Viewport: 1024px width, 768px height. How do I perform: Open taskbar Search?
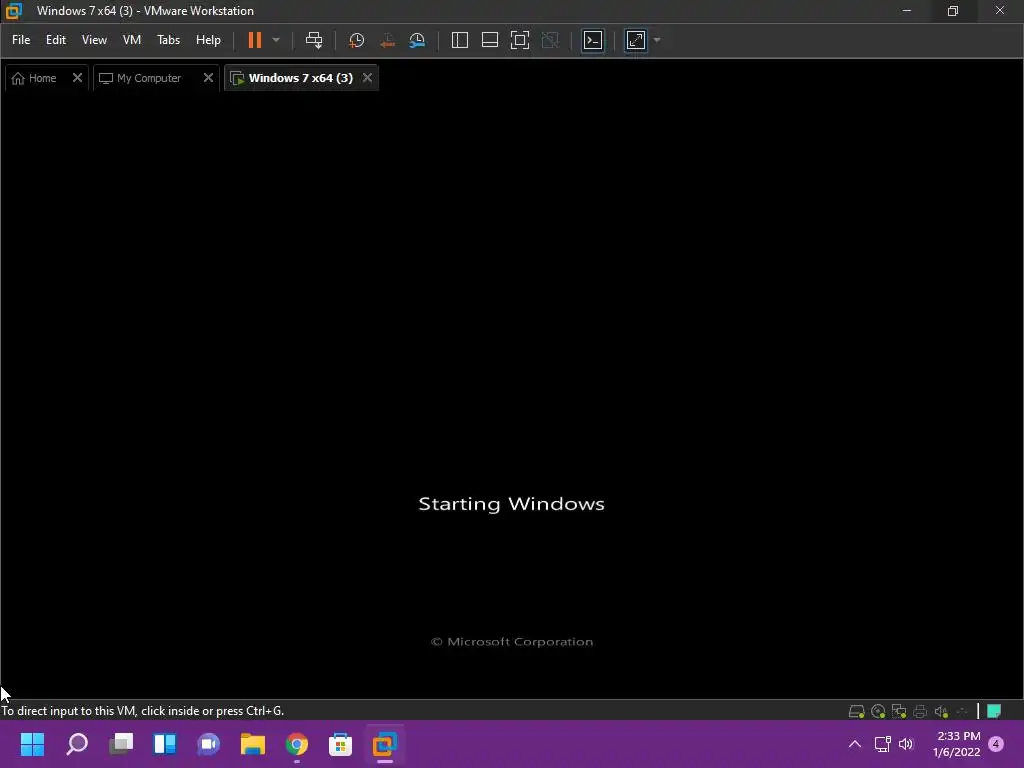[77, 744]
